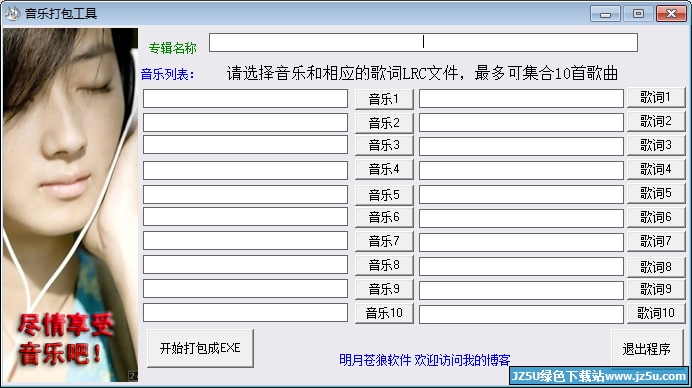Maximize the 音乐打包工具 window

click(x=638, y=14)
